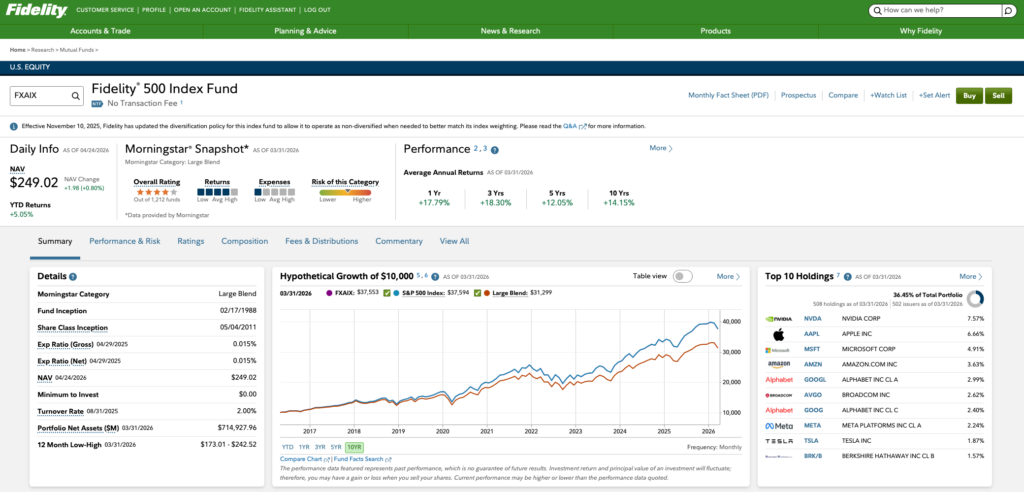
Task: Open the Monthly Fact Sheet (PDF) link
Action: pyautogui.click(x=728, y=95)
